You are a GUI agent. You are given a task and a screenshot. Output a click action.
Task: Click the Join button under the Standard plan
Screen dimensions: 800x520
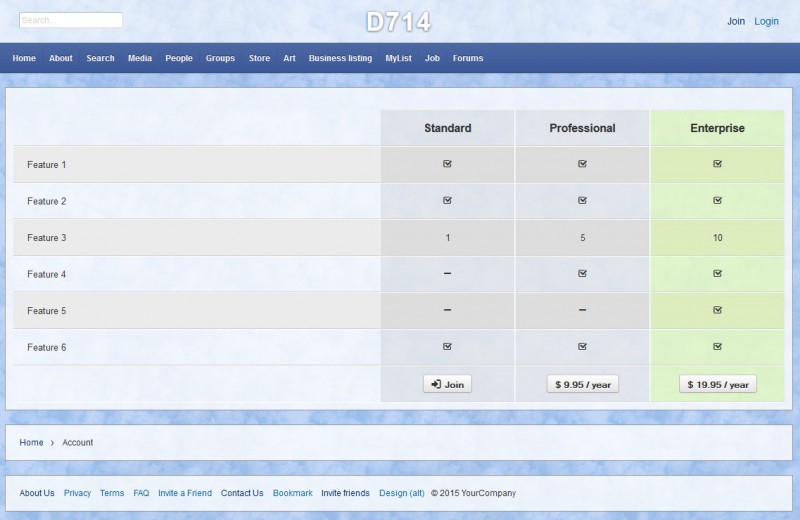click(447, 384)
